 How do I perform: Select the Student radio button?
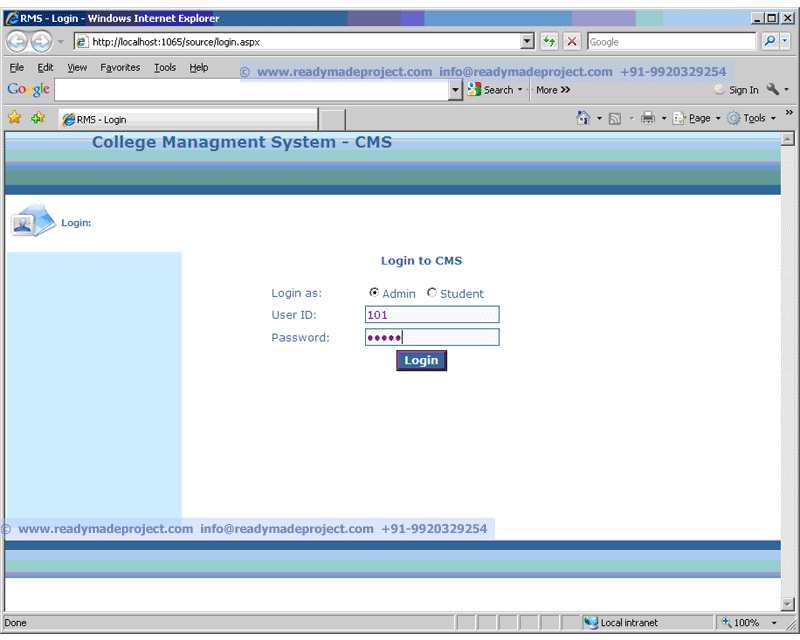point(432,292)
